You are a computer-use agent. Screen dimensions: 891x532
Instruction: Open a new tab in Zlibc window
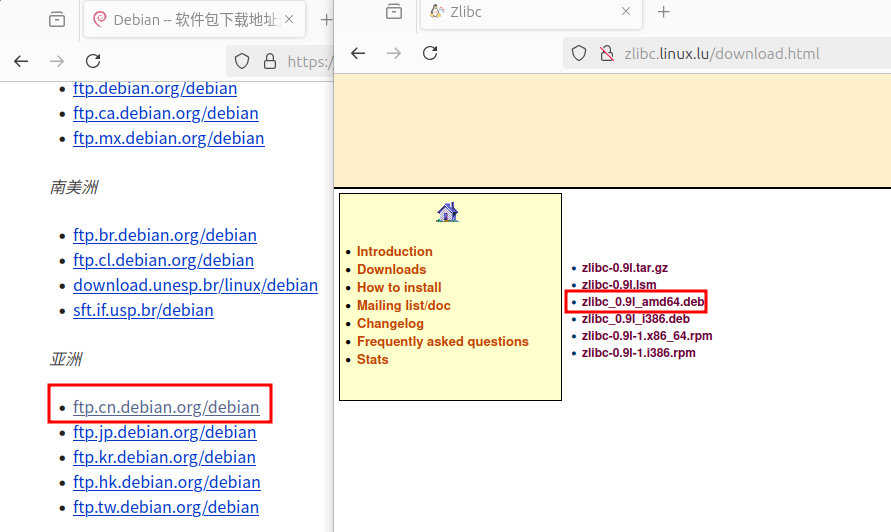point(664,11)
